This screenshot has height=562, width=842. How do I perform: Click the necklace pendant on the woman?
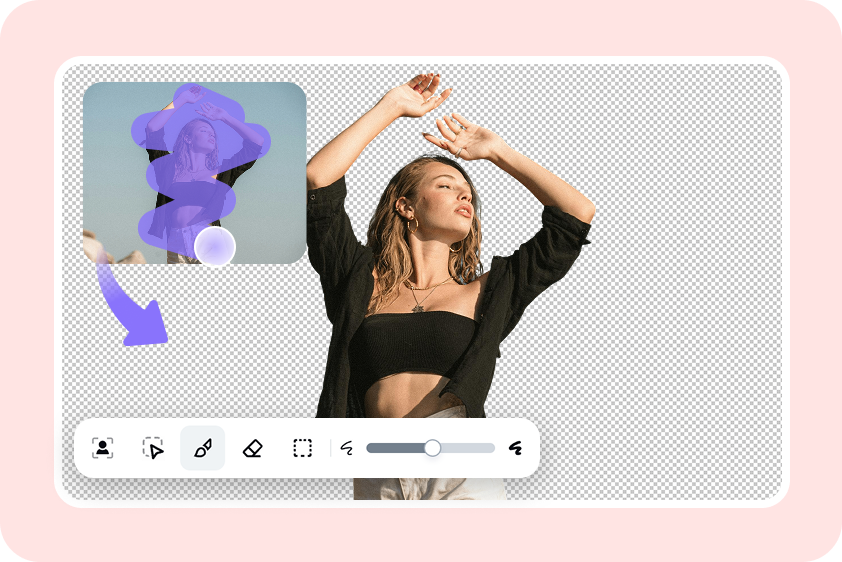point(417,305)
